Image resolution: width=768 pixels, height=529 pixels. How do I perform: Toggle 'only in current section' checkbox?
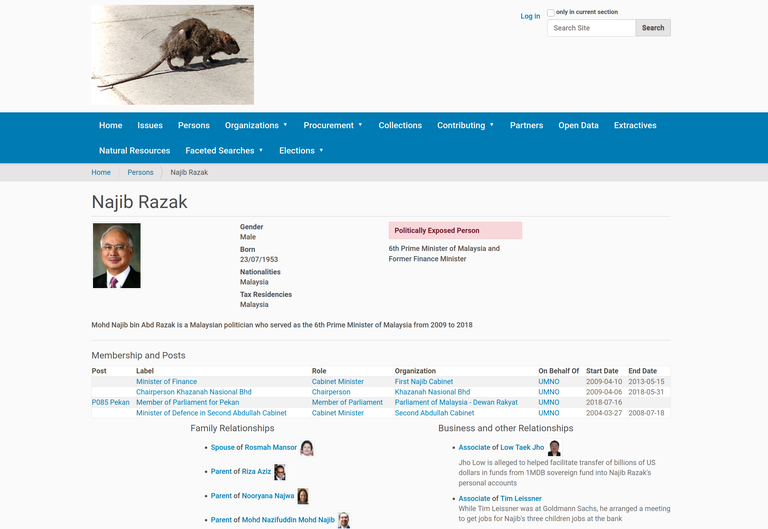click(x=551, y=13)
